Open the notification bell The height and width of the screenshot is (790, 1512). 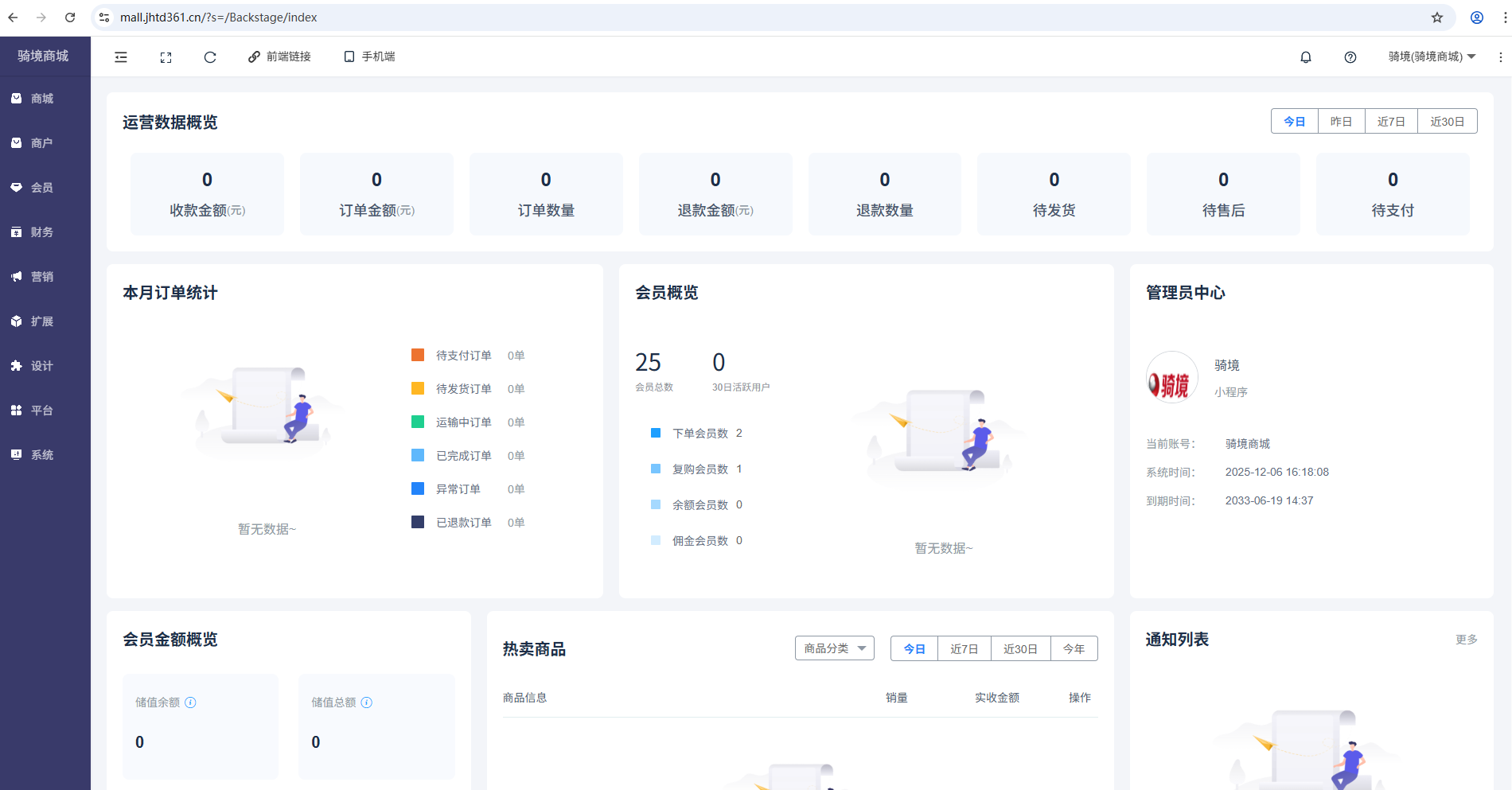[x=1305, y=56]
